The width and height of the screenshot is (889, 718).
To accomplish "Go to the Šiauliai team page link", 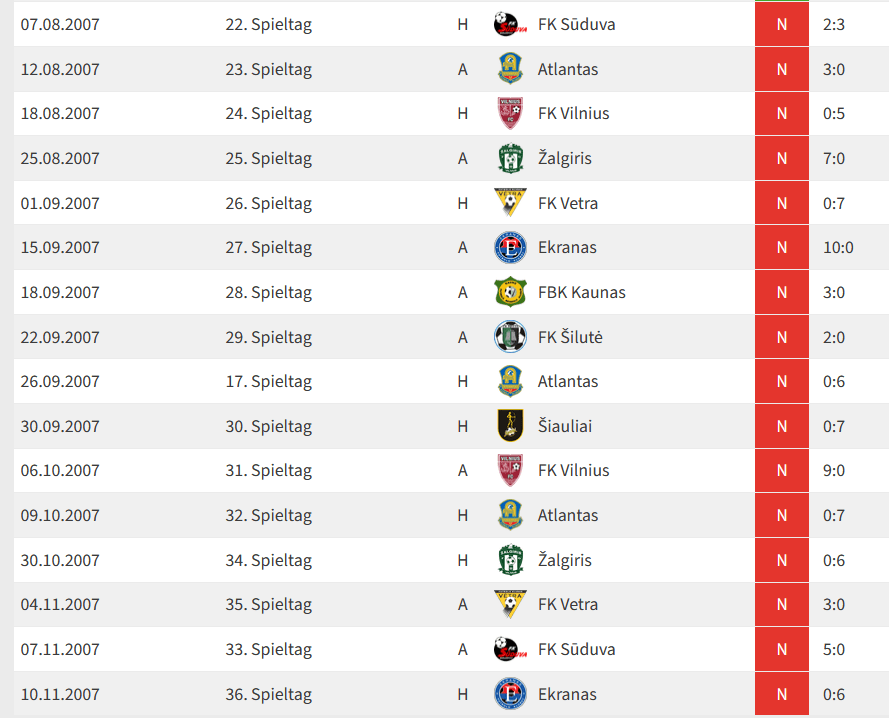I will coord(565,426).
